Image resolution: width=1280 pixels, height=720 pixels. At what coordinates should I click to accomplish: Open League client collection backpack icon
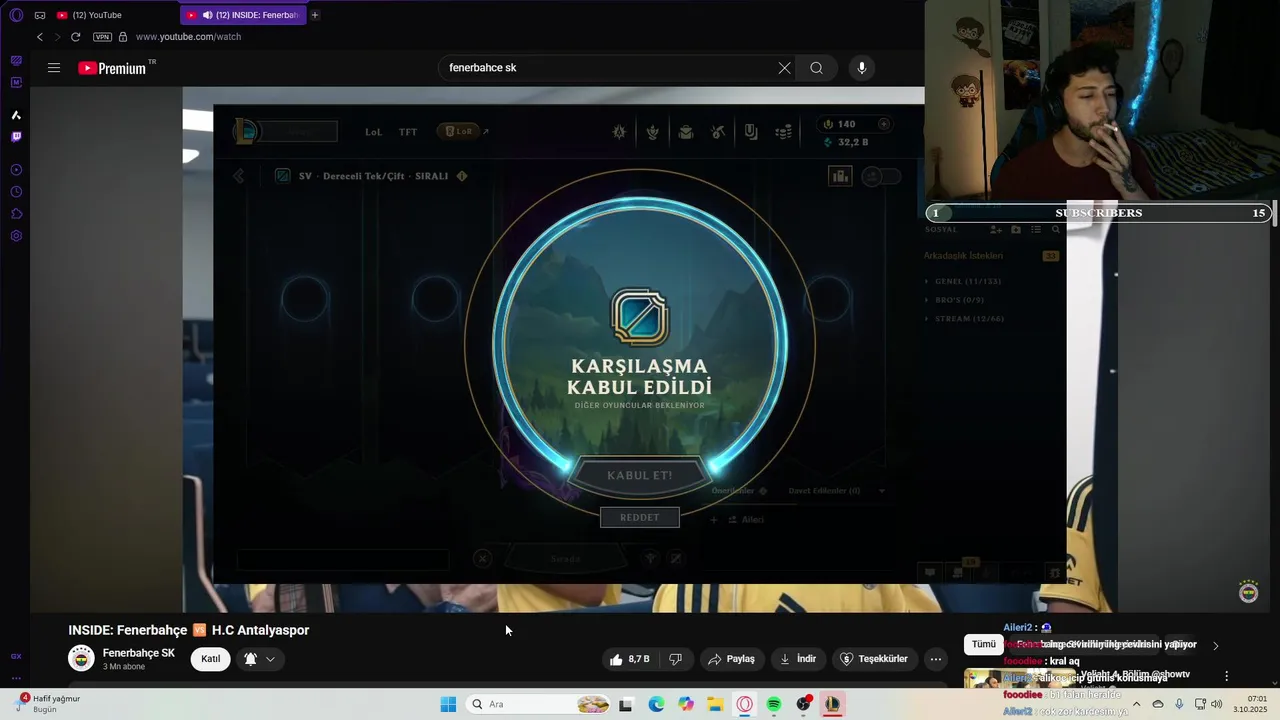tap(686, 132)
